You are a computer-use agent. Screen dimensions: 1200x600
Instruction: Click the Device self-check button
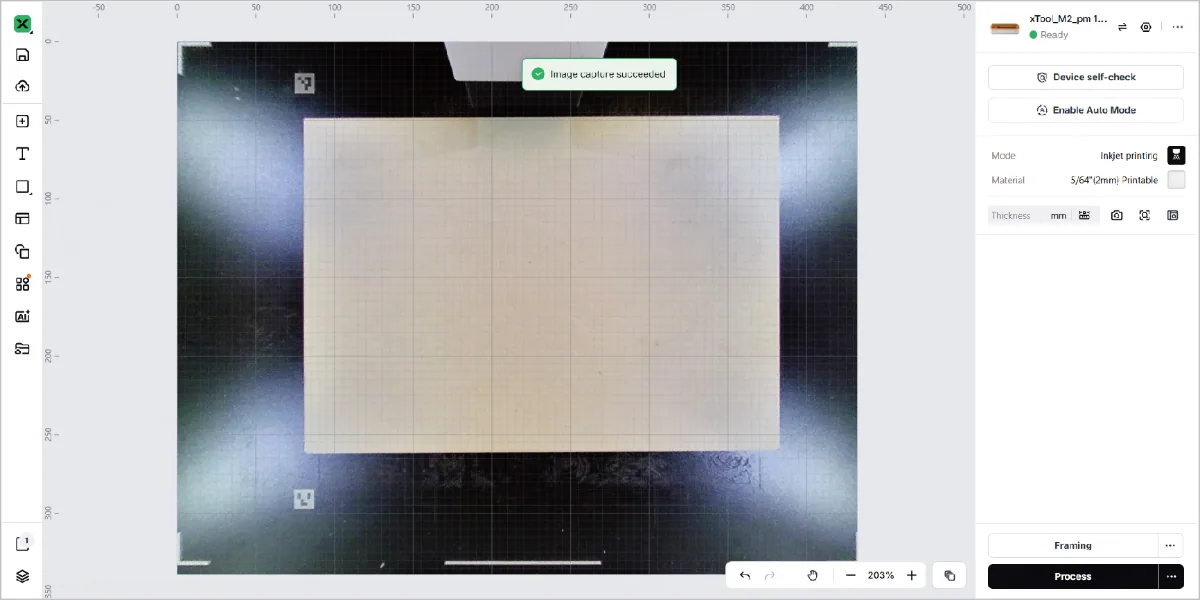tap(1086, 77)
